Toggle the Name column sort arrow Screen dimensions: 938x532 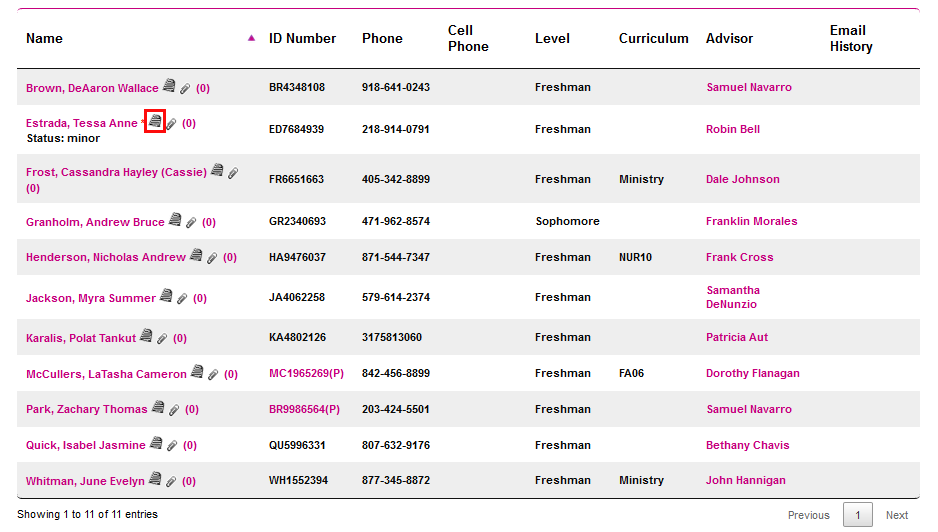point(251,38)
